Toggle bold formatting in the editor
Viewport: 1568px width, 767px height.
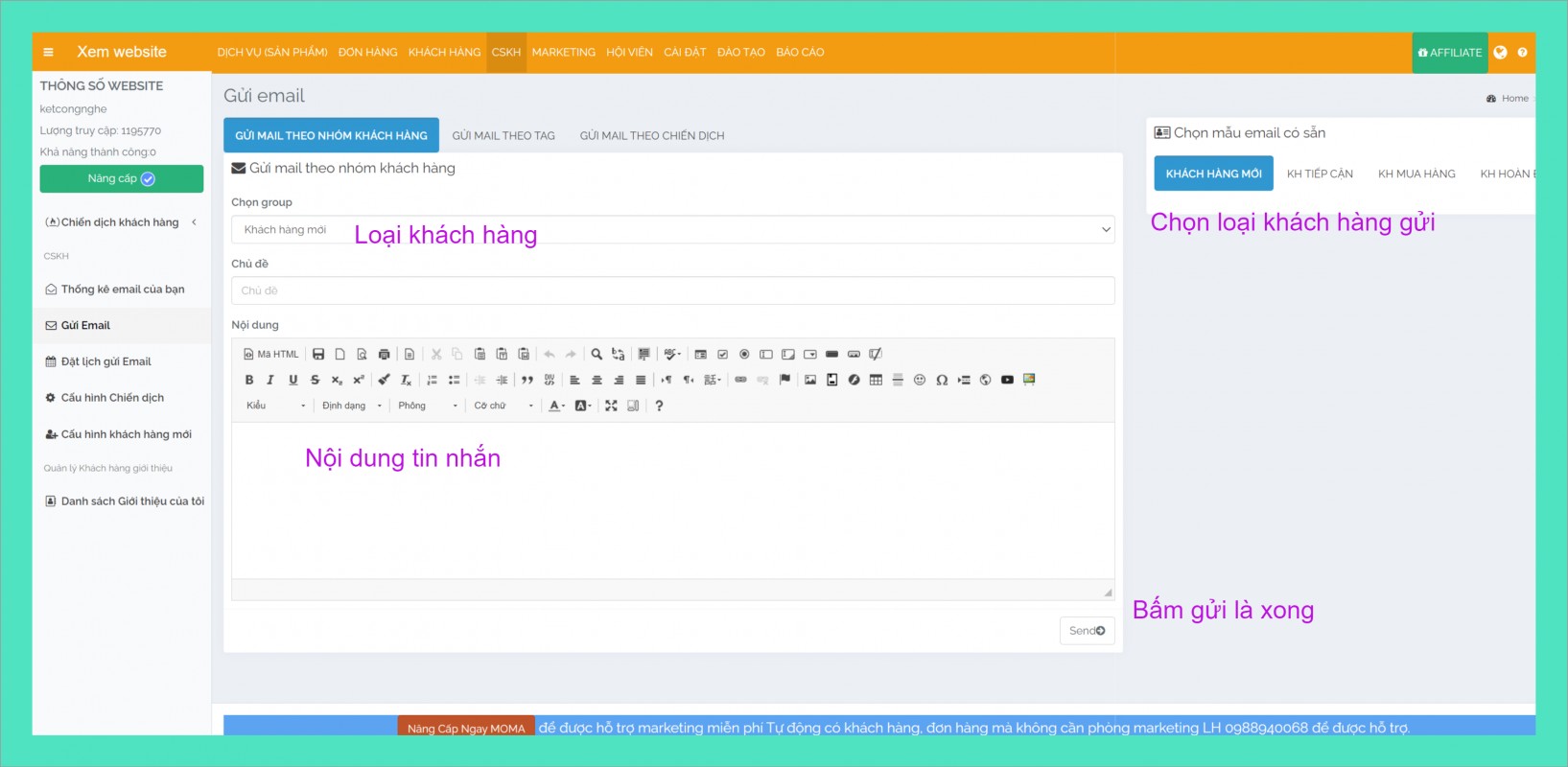point(249,380)
